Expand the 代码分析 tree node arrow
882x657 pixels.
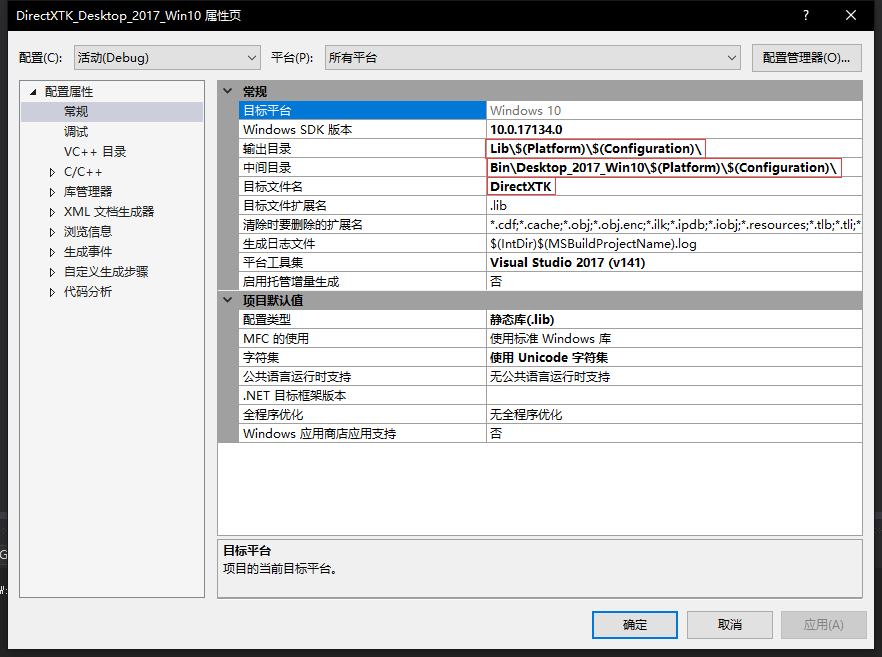tap(52, 292)
